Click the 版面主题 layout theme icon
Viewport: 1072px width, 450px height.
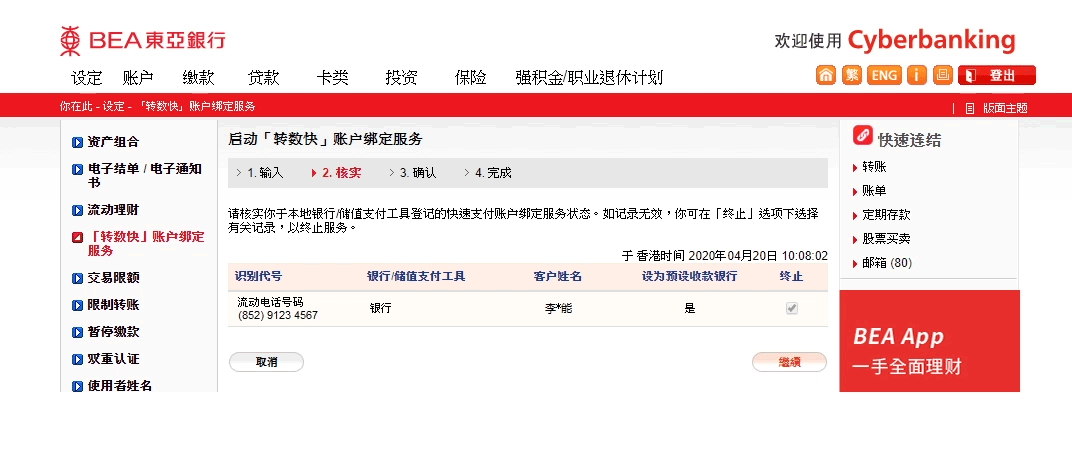pos(969,108)
